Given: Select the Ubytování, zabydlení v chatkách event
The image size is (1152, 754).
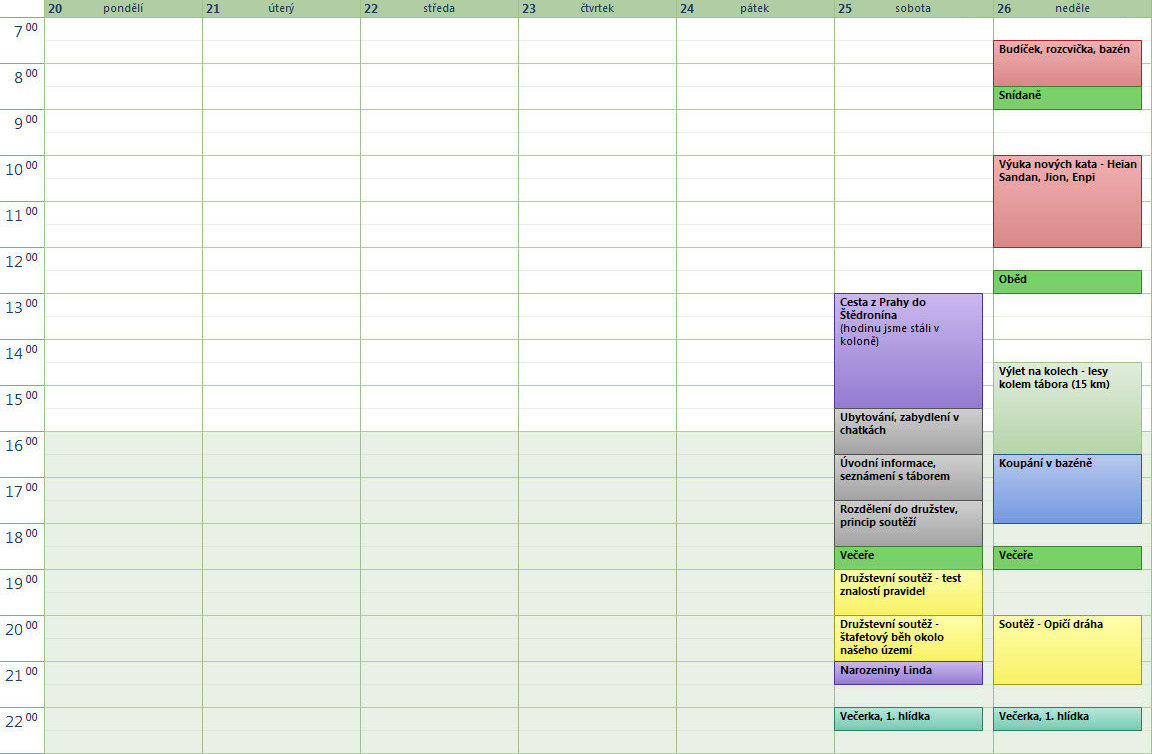Looking at the screenshot, I should [x=908, y=431].
